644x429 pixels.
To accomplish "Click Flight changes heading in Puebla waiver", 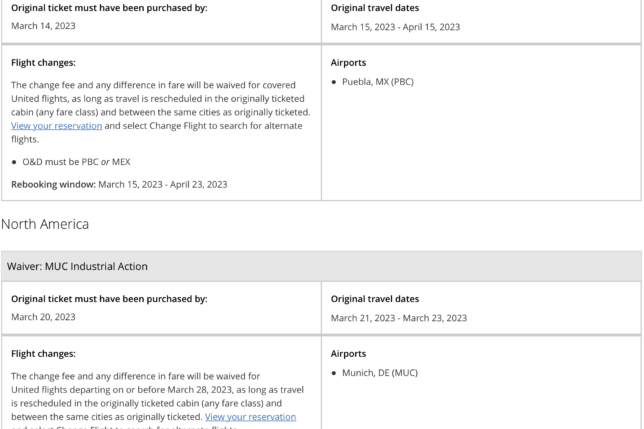I will coord(43,63).
